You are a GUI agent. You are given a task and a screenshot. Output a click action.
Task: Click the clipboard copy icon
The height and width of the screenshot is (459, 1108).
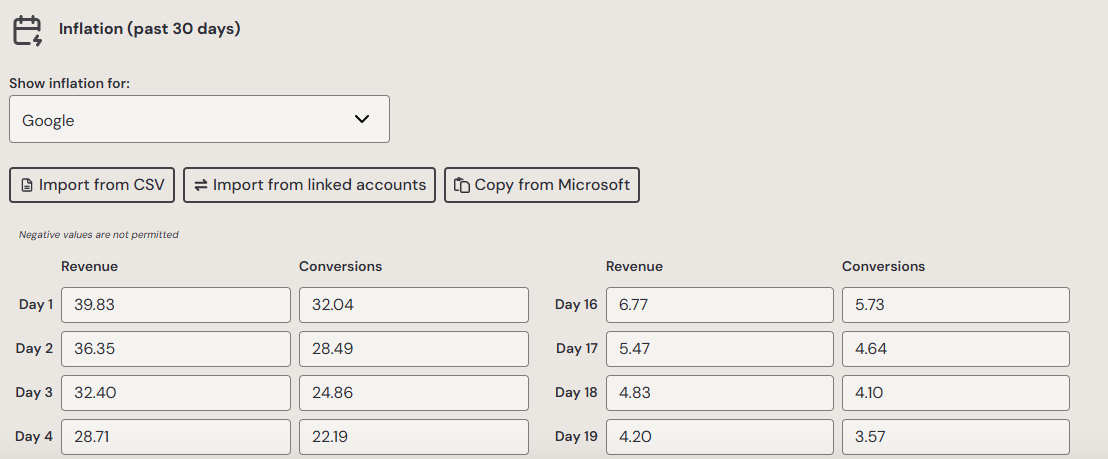(x=462, y=185)
